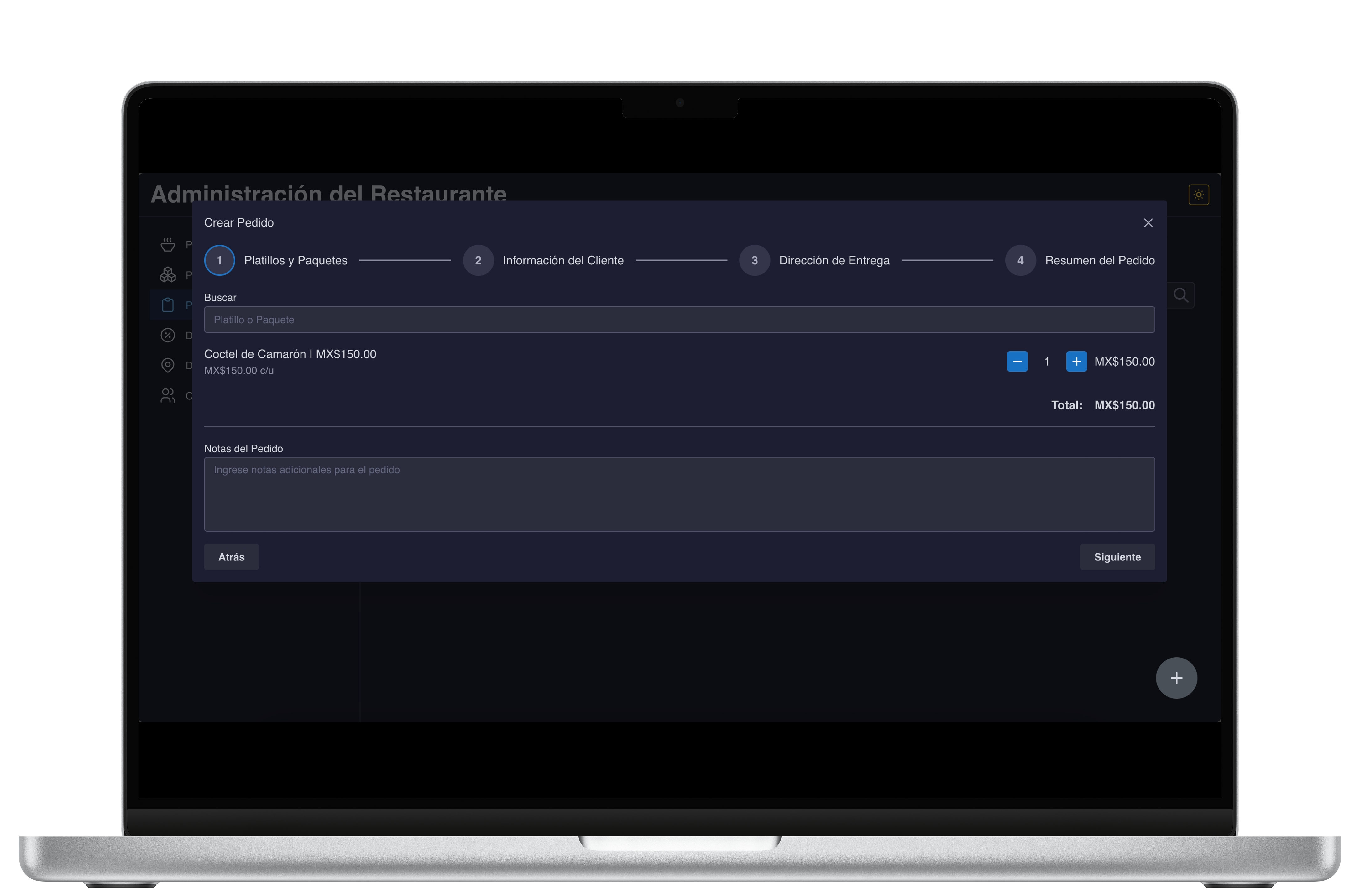Click the floating plus button bottom right
Screen dimensions: 1360x896
1177,678
